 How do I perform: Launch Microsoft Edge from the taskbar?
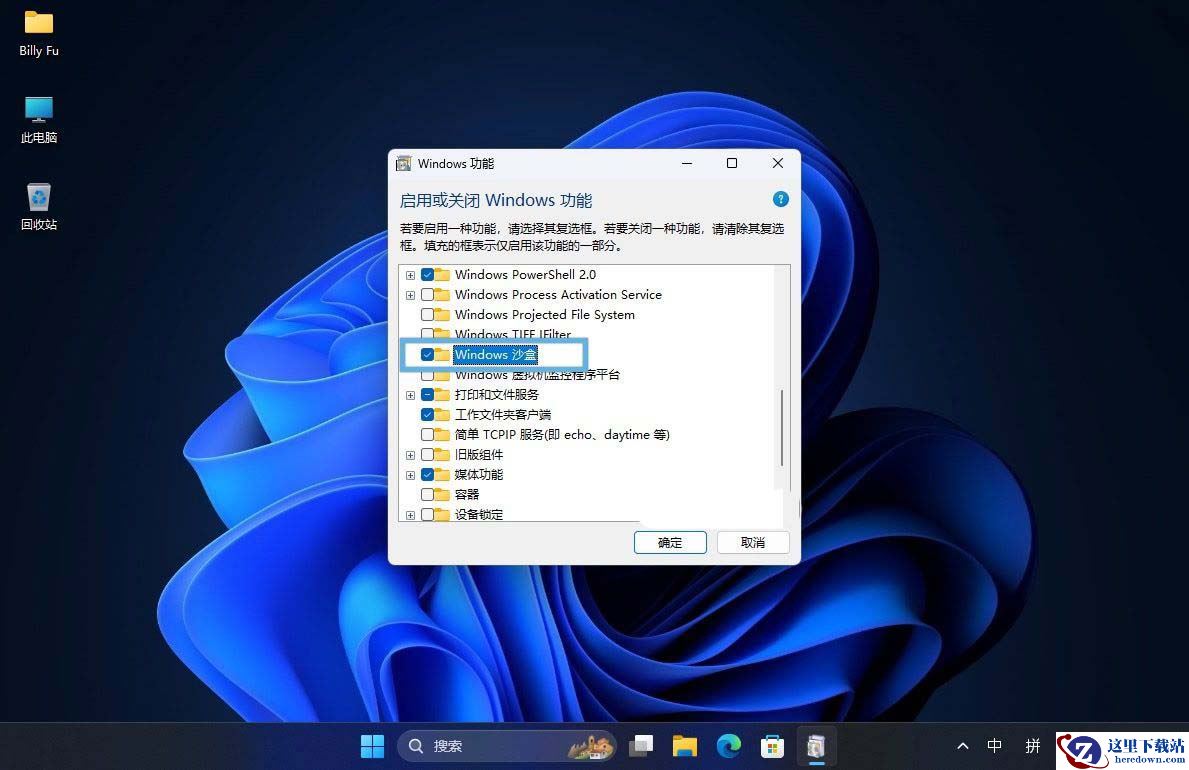click(x=729, y=746)
